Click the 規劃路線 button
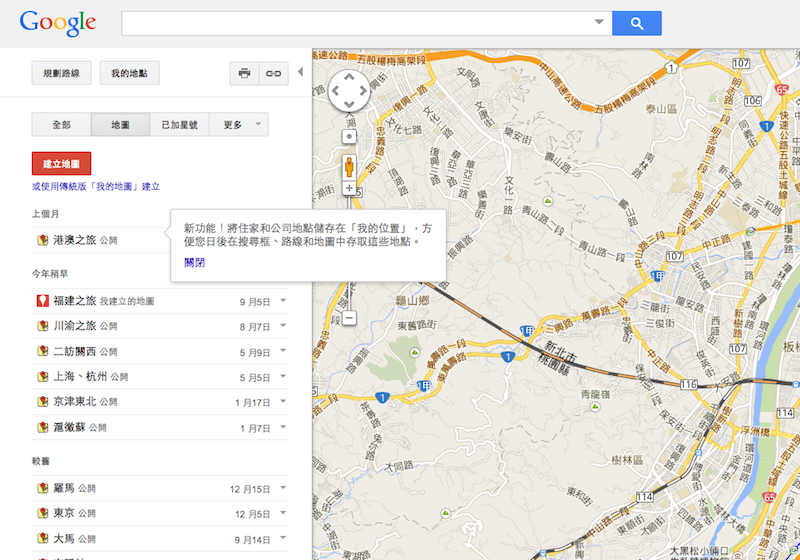This screenshot has height=560, width=800. pyautogui.click(x=61, y=73)
